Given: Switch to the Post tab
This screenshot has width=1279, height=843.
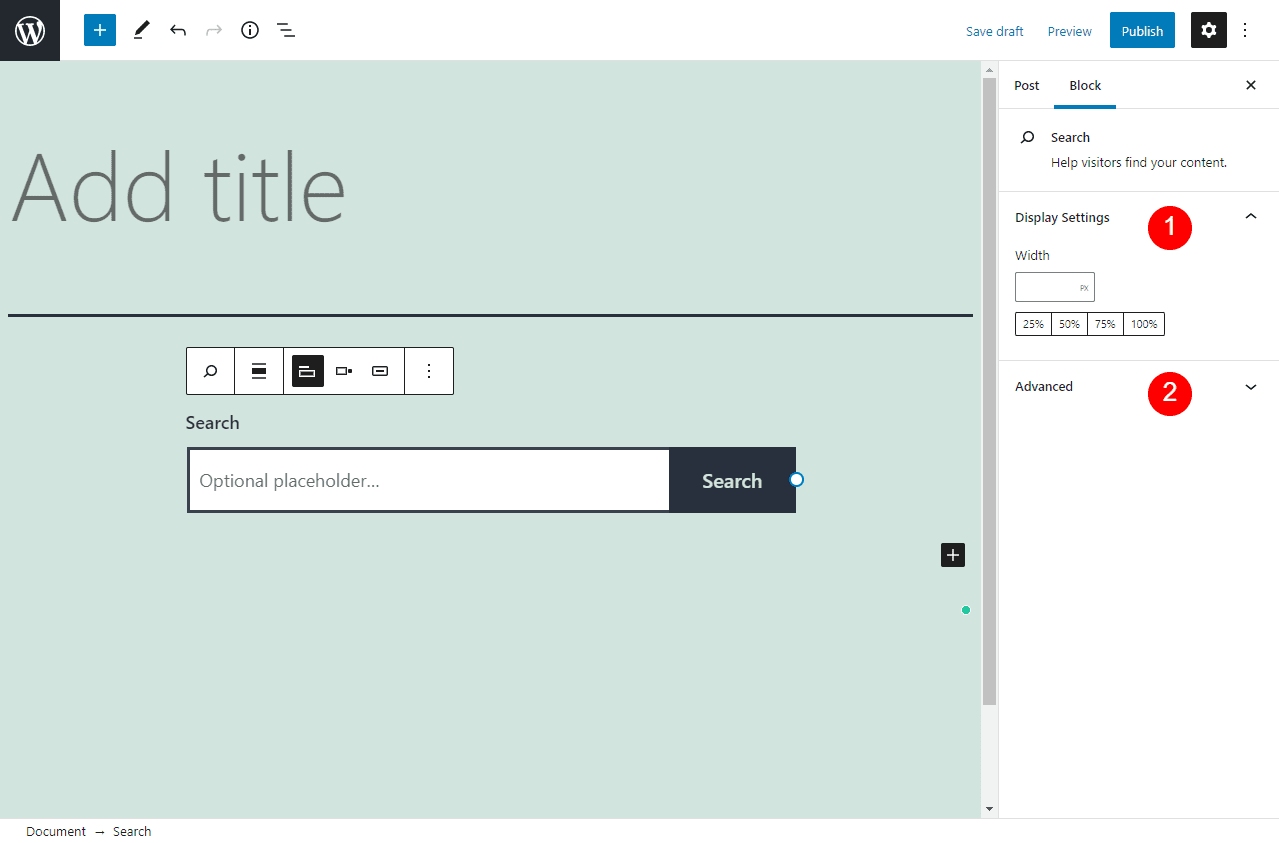Looking at the screenshot, I should (x=1027, y=86).
